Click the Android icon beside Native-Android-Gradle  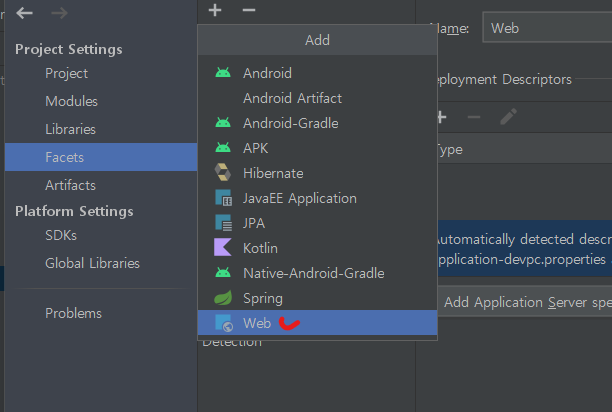[x=223, y=273]
